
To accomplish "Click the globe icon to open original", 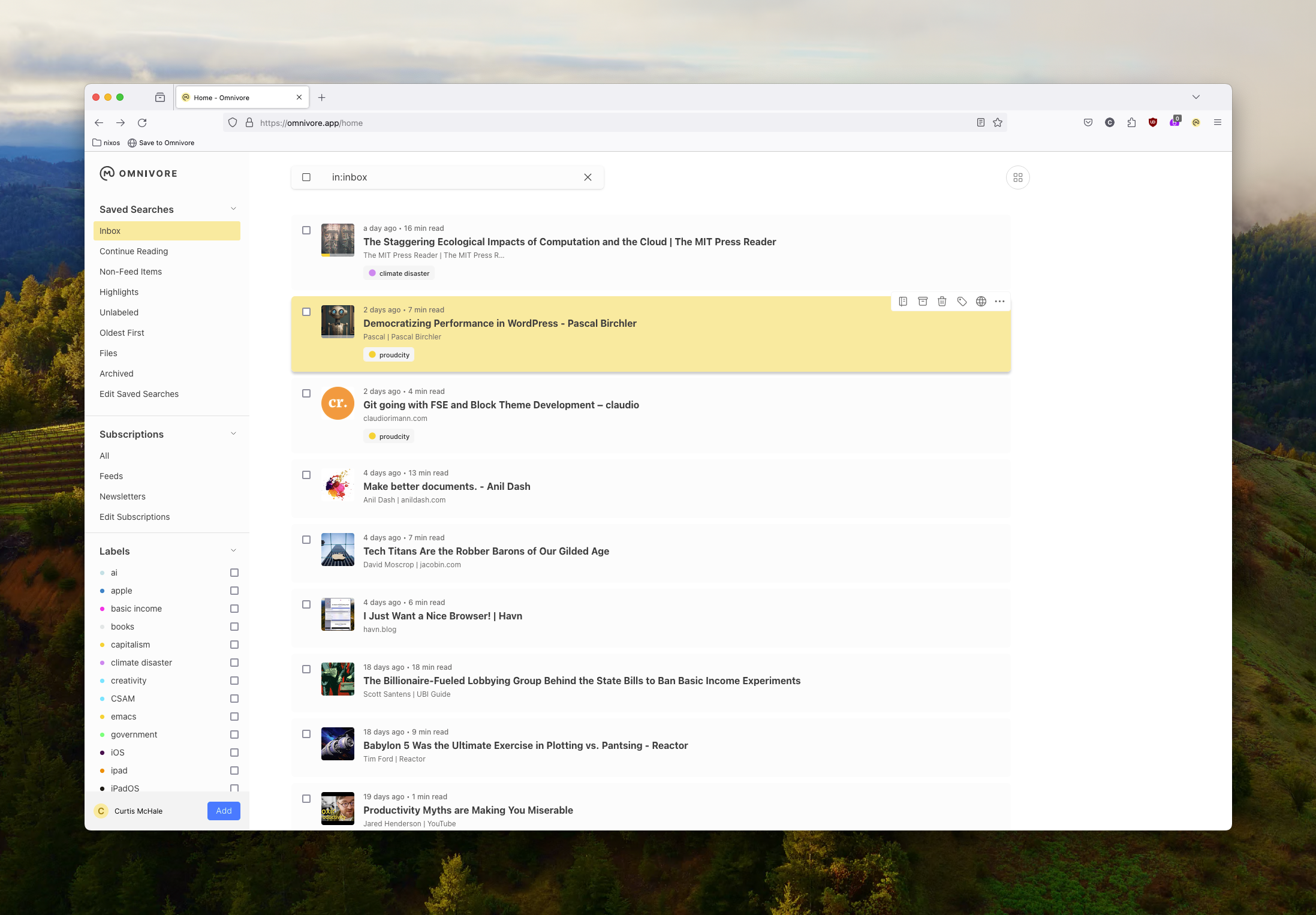I will point(981,302).
